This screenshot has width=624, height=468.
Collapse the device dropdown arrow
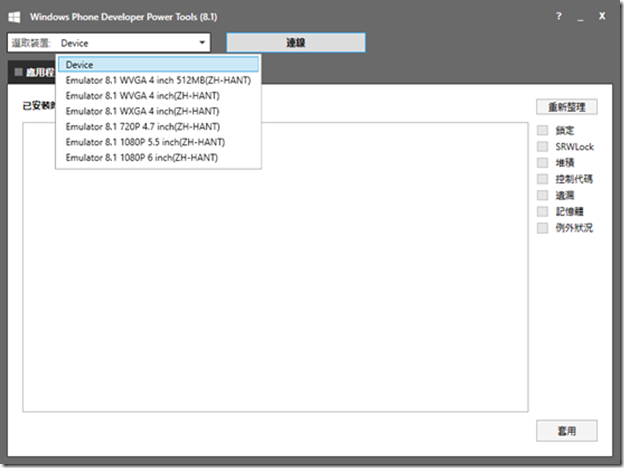point(202,43)
